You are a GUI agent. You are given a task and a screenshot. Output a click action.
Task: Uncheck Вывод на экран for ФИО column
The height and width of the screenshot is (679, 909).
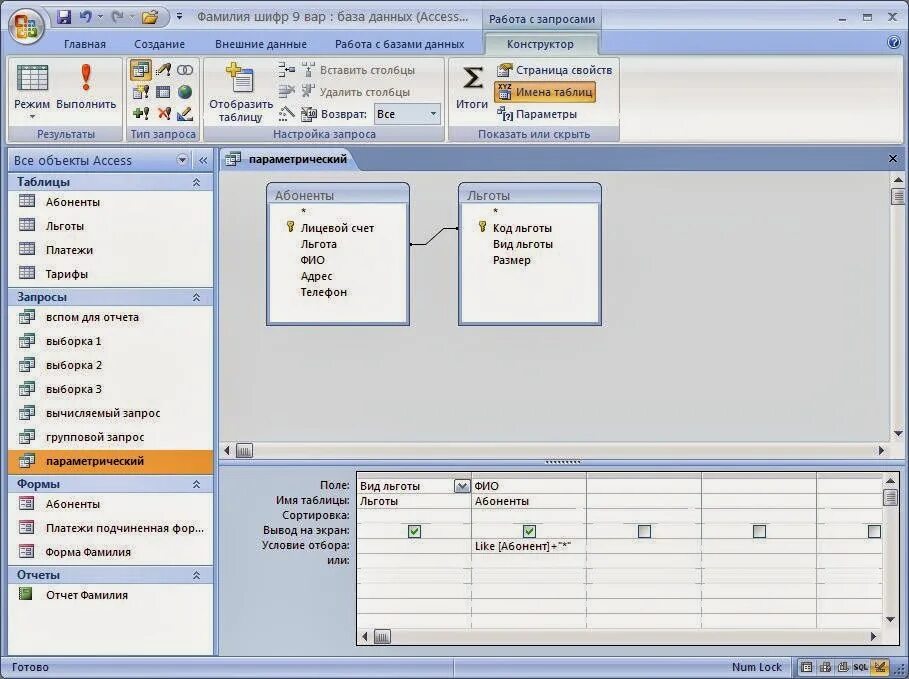[529, 531]
